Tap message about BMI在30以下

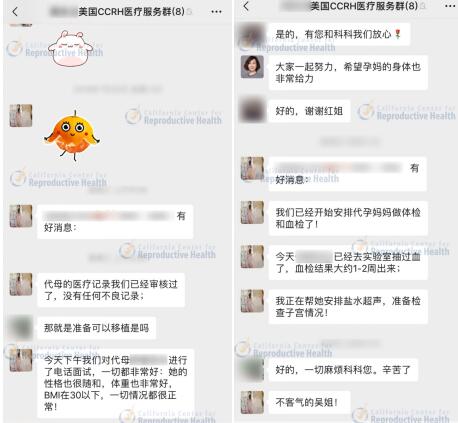[x=115, y=383]
